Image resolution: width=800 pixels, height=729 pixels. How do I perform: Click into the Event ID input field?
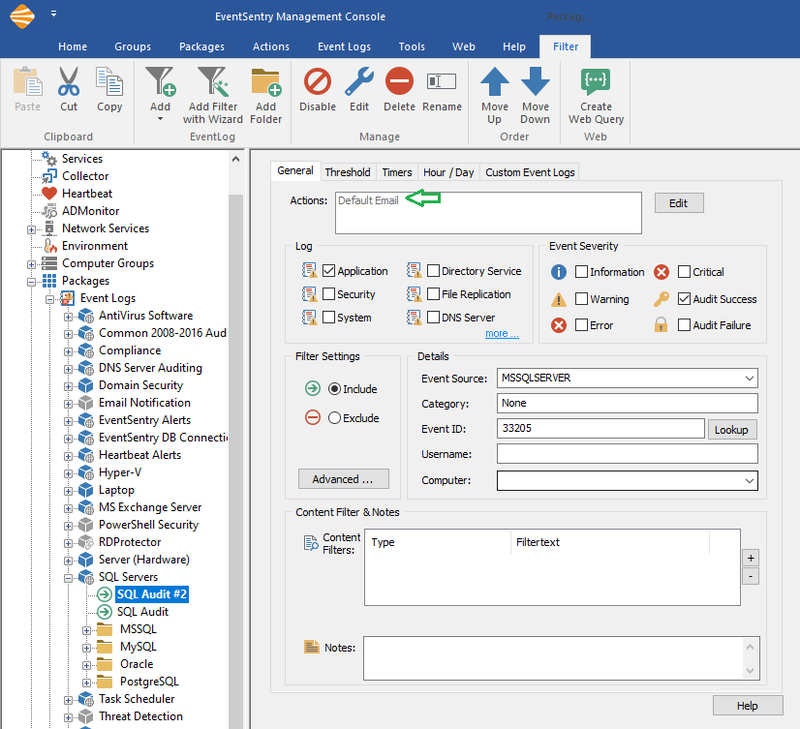[601, 429]
